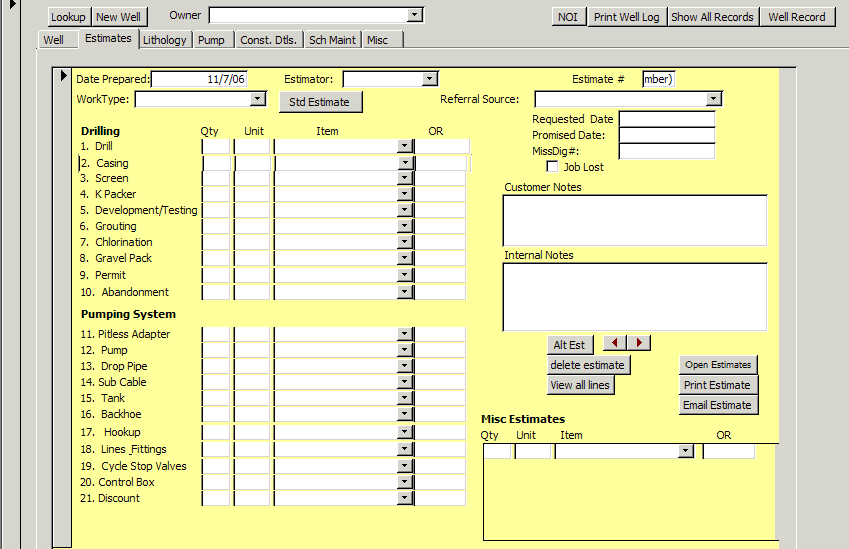Click the New Well button
The height and width of the screenshot is (549, 849).
[x=118, y=17]
